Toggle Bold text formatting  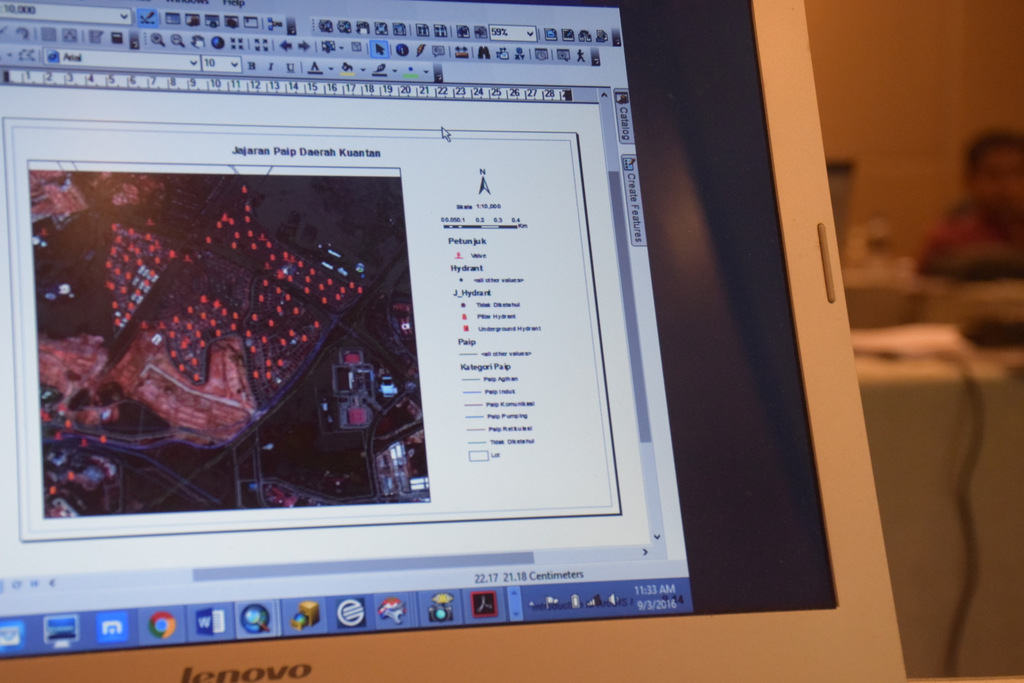tap(251, 66)
